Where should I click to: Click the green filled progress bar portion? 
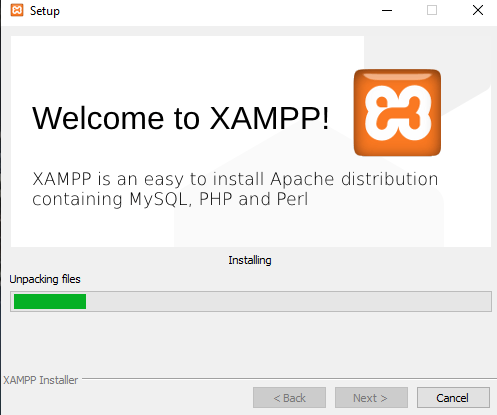click(50, 301)
